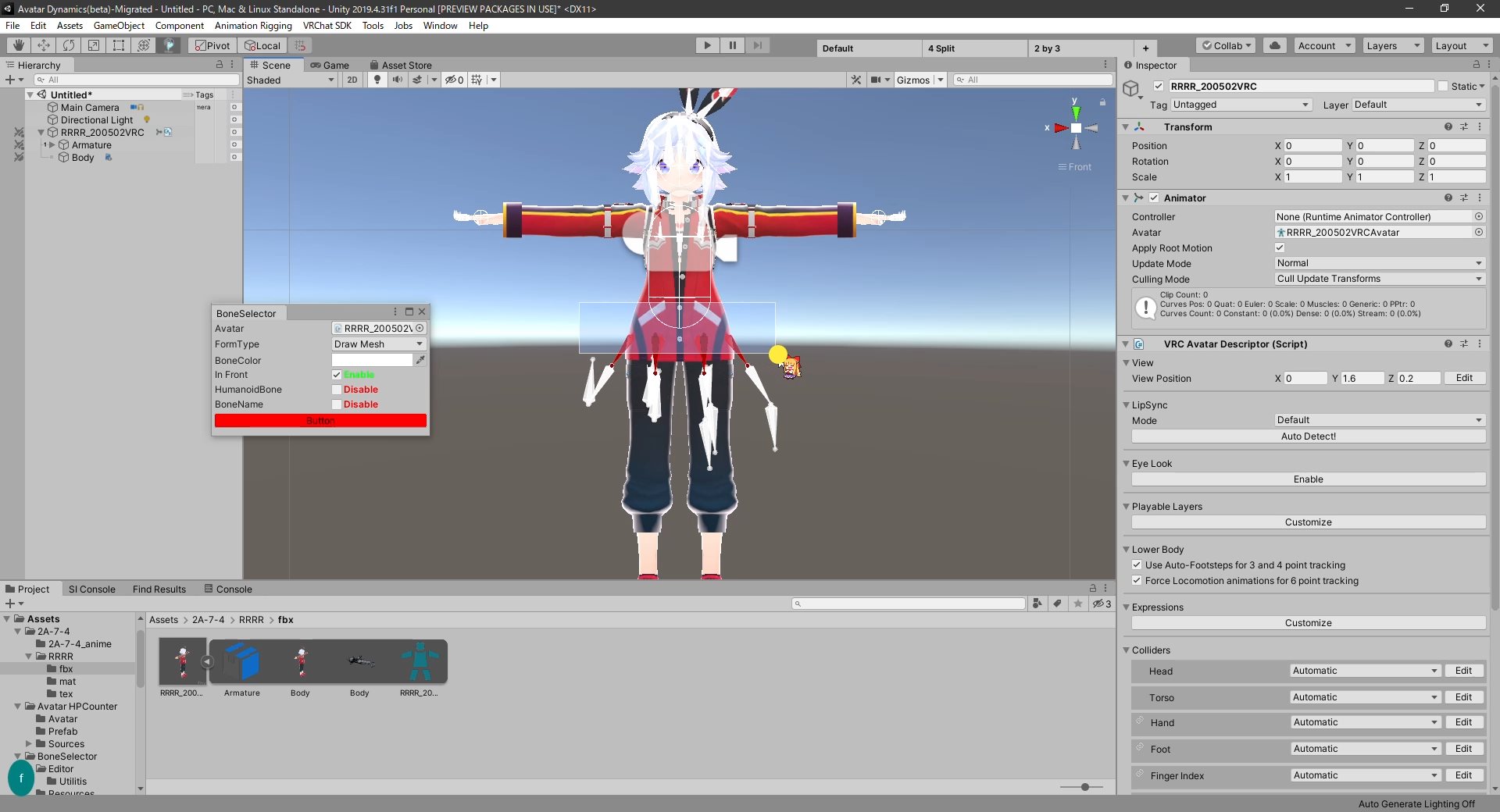The height and width of the screenshot is (812, 1500).
Task: Uncheck the In Front checkbox
Action: [x=337, y=375]
